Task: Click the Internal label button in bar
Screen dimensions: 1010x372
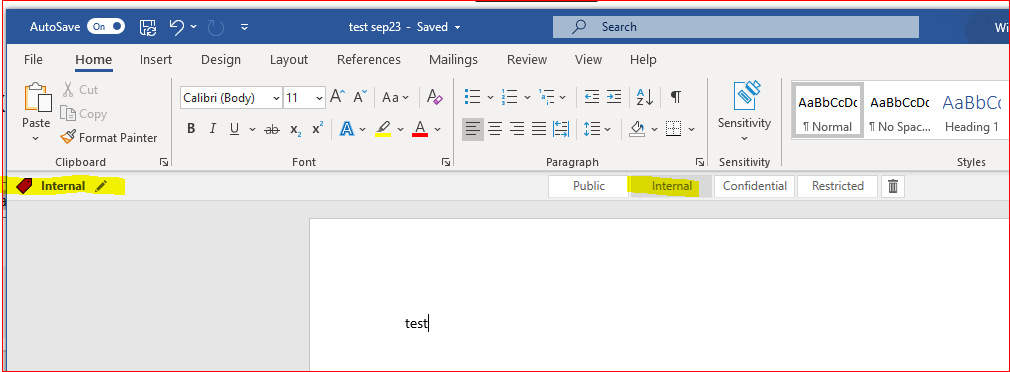Action: click(672, 186)
